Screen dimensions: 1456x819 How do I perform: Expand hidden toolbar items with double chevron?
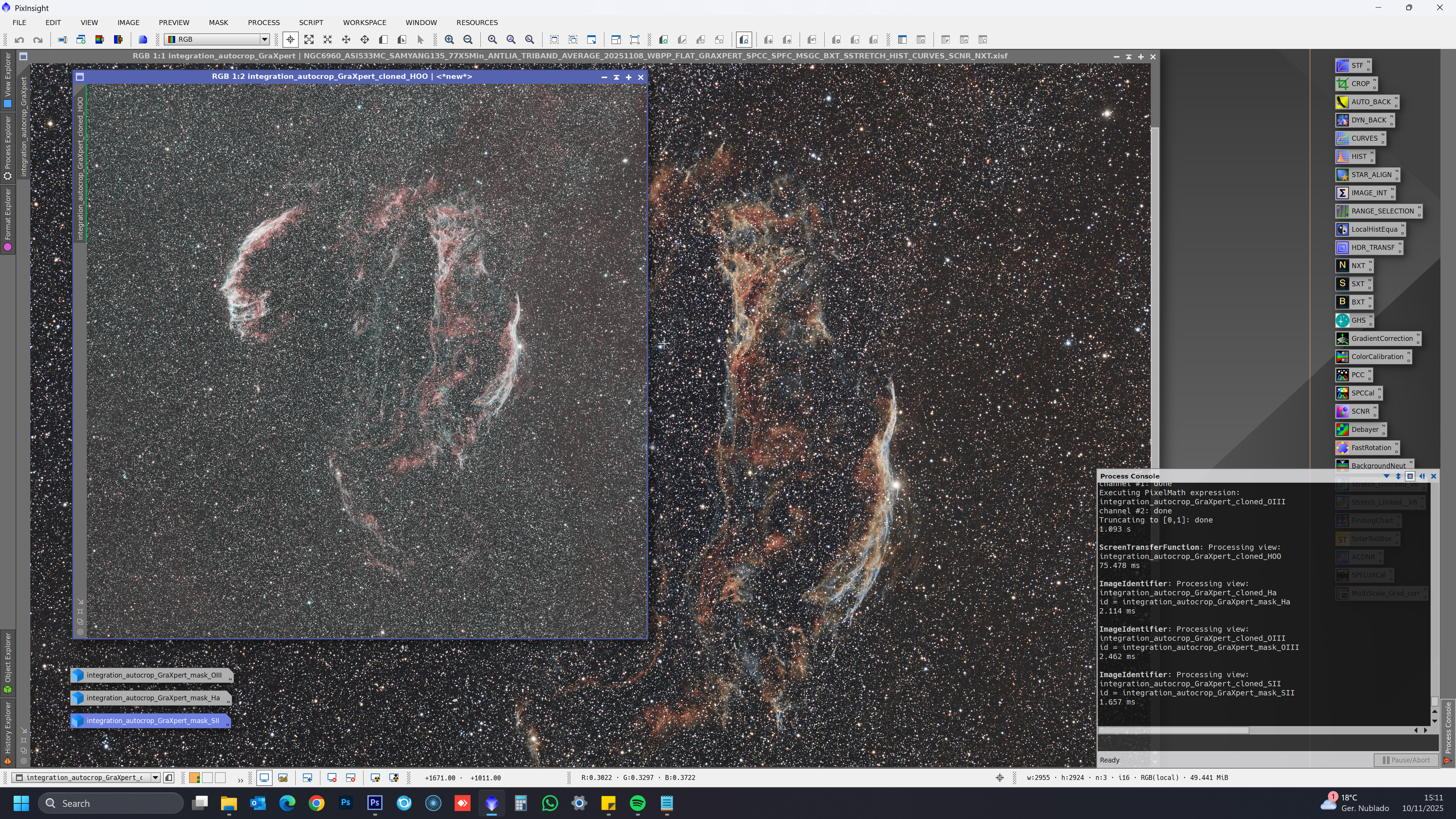[240, 780]
